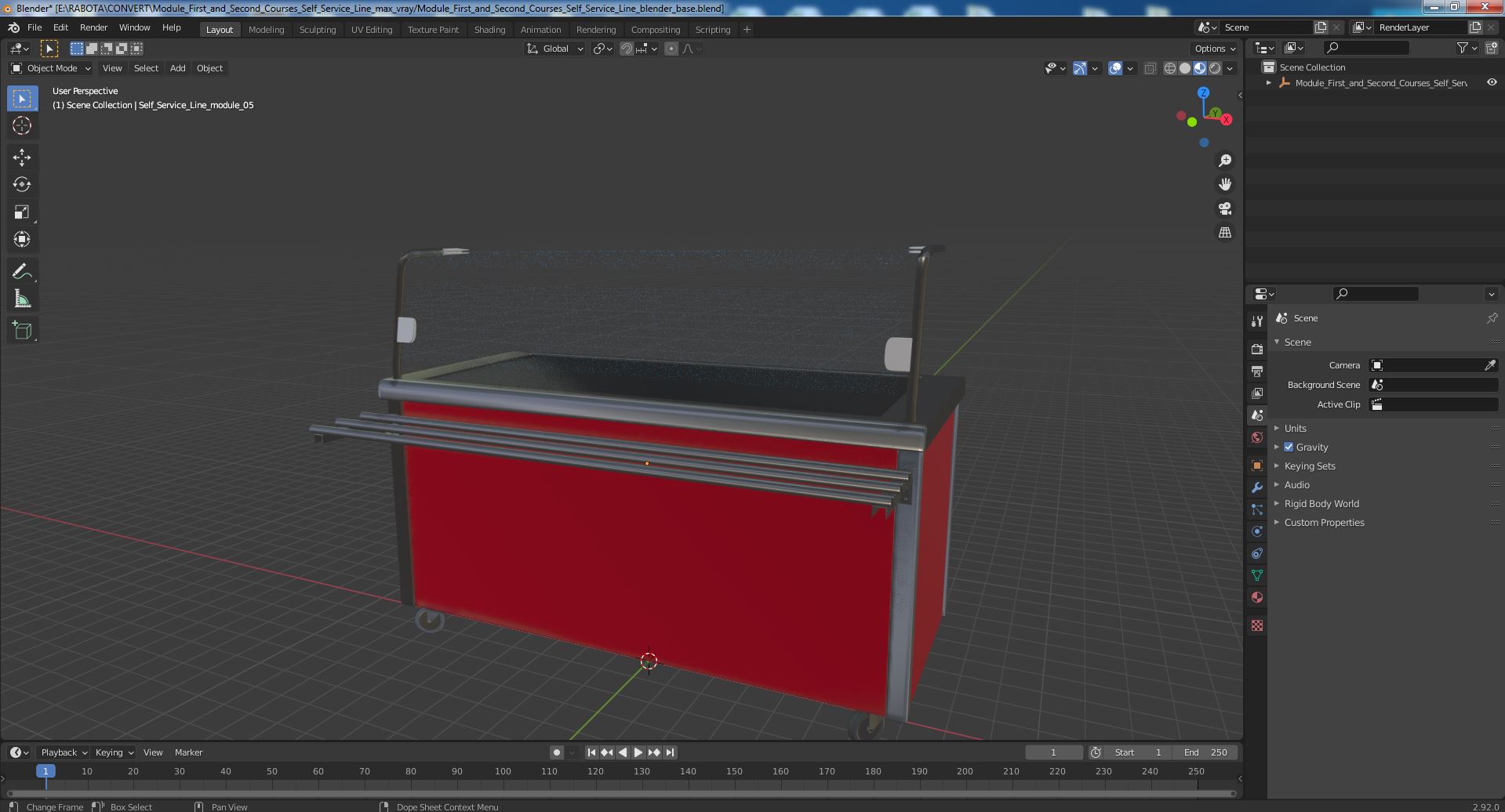The height and width of the screenshot is (812, 1505).
Task: Open the File menu
Action: pos(35,27)
